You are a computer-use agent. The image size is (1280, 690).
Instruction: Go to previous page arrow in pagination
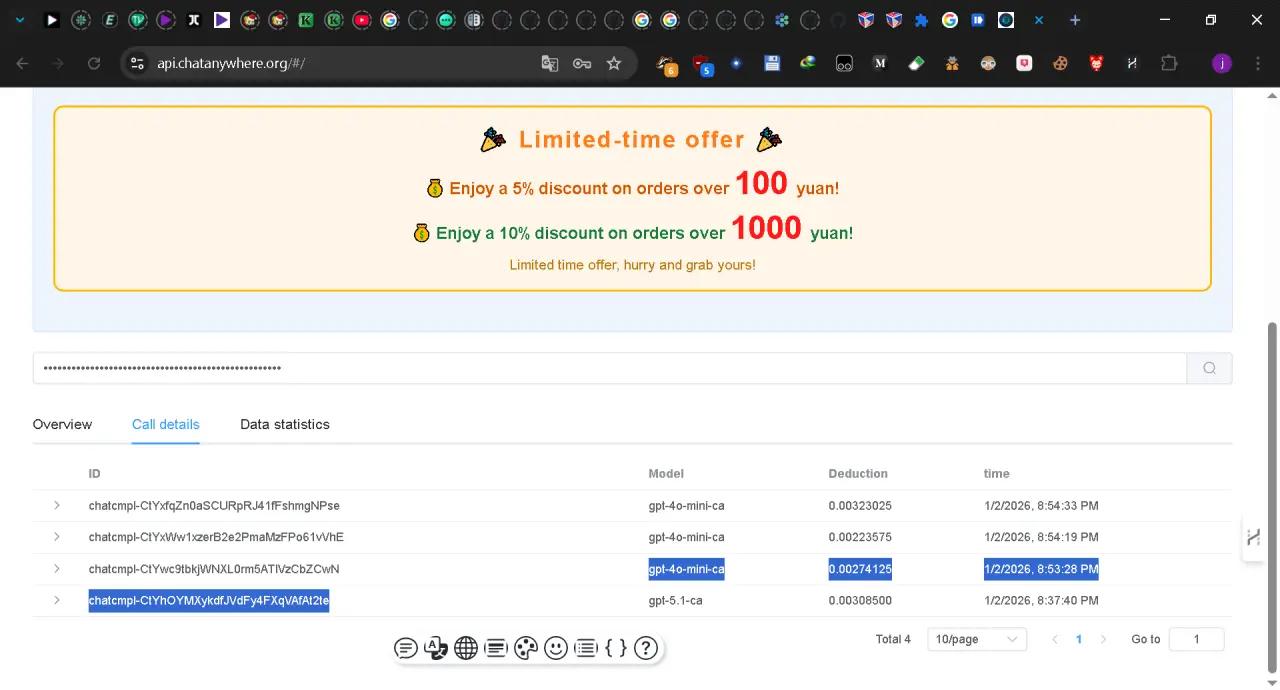(1055, 639)
